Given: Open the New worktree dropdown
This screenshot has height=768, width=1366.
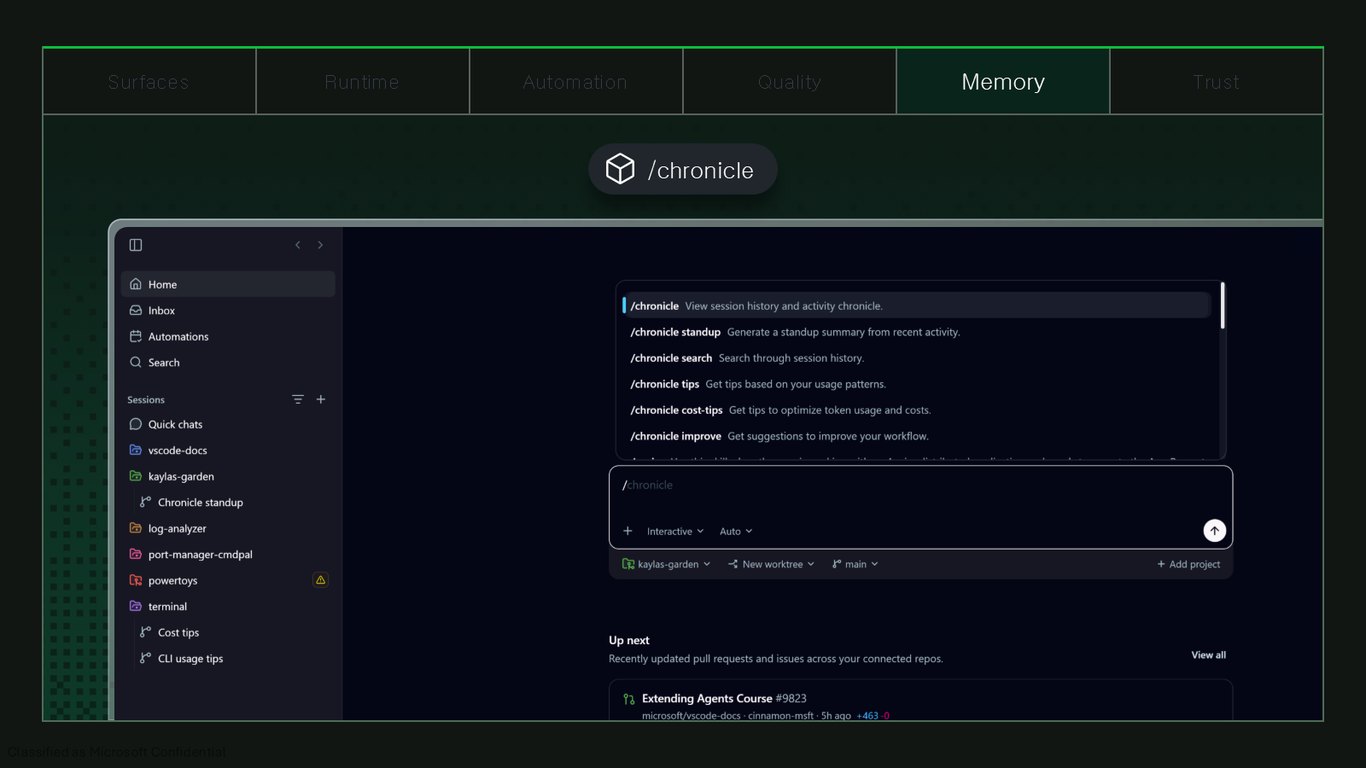Looking at the screenshot, I should click(x=771, y=564).
